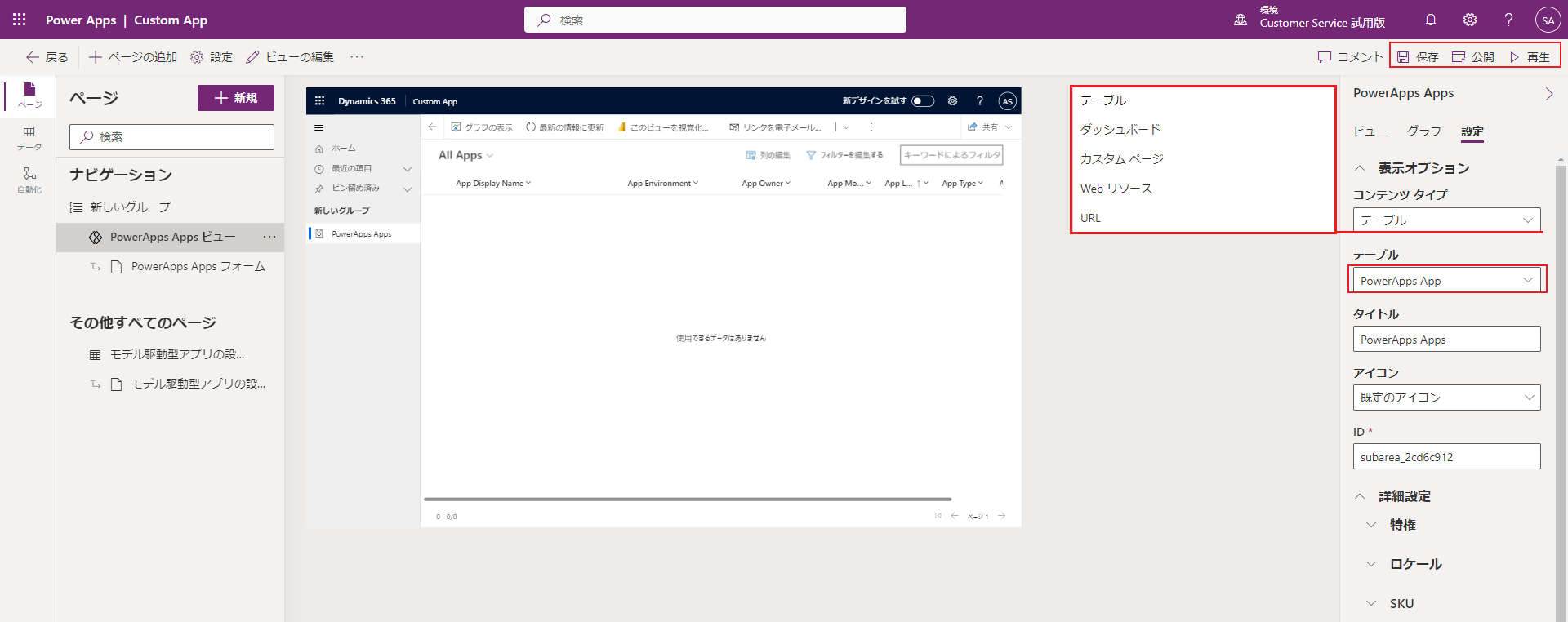Click the preview AS avatar
Viewport: 1568px width, 622px height.
point(1007,101)
